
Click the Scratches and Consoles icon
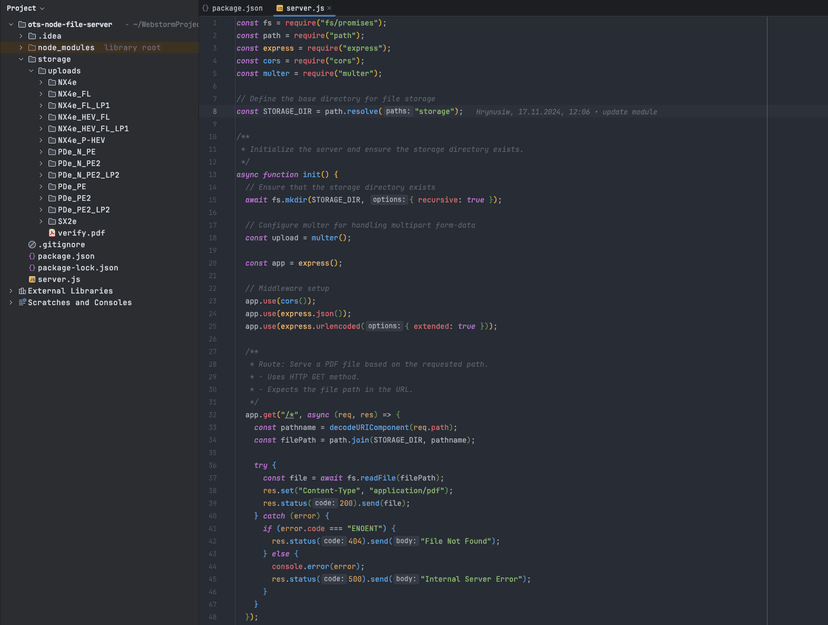coord(22,303)
